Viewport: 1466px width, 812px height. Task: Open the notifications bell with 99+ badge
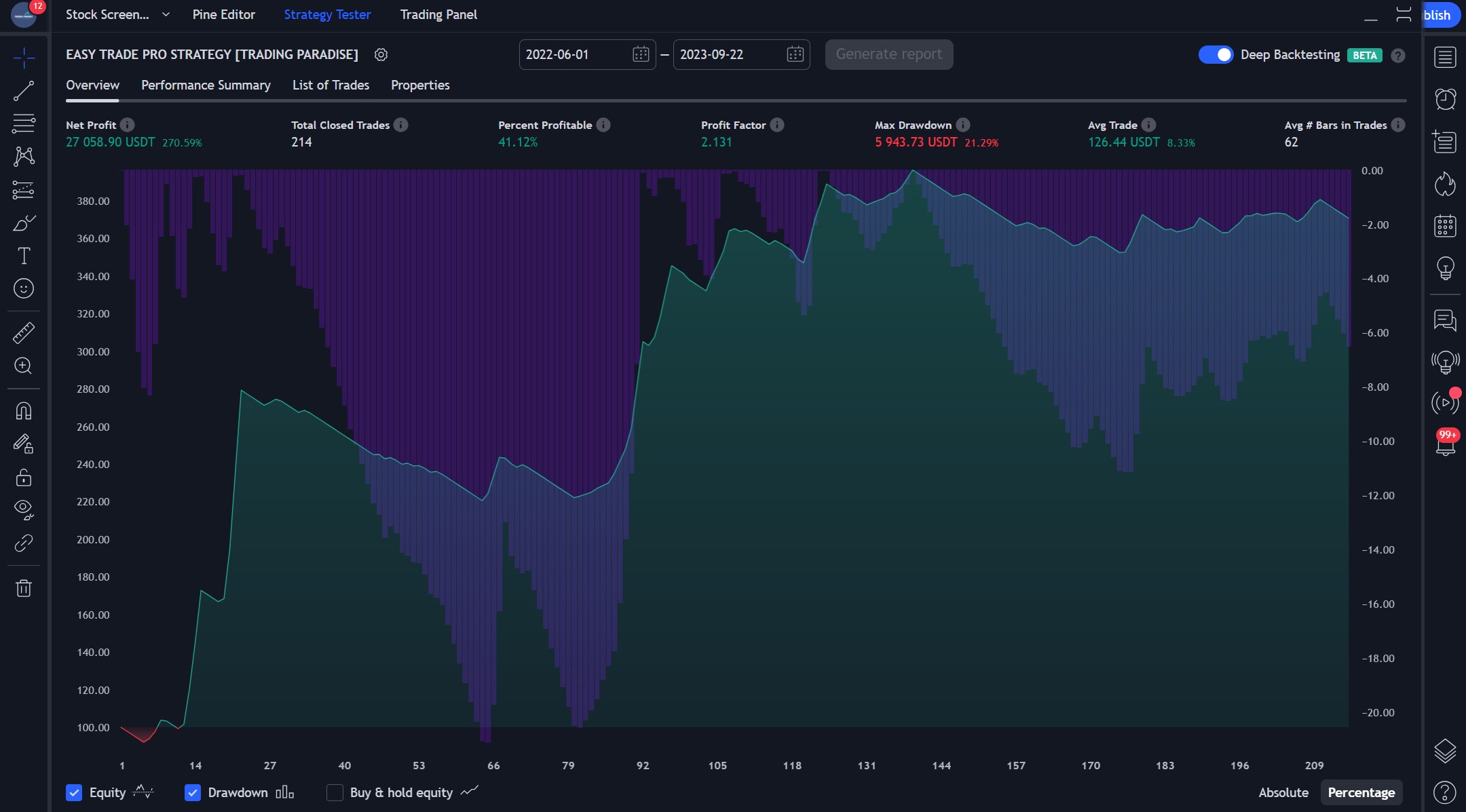coord(1445,444)
